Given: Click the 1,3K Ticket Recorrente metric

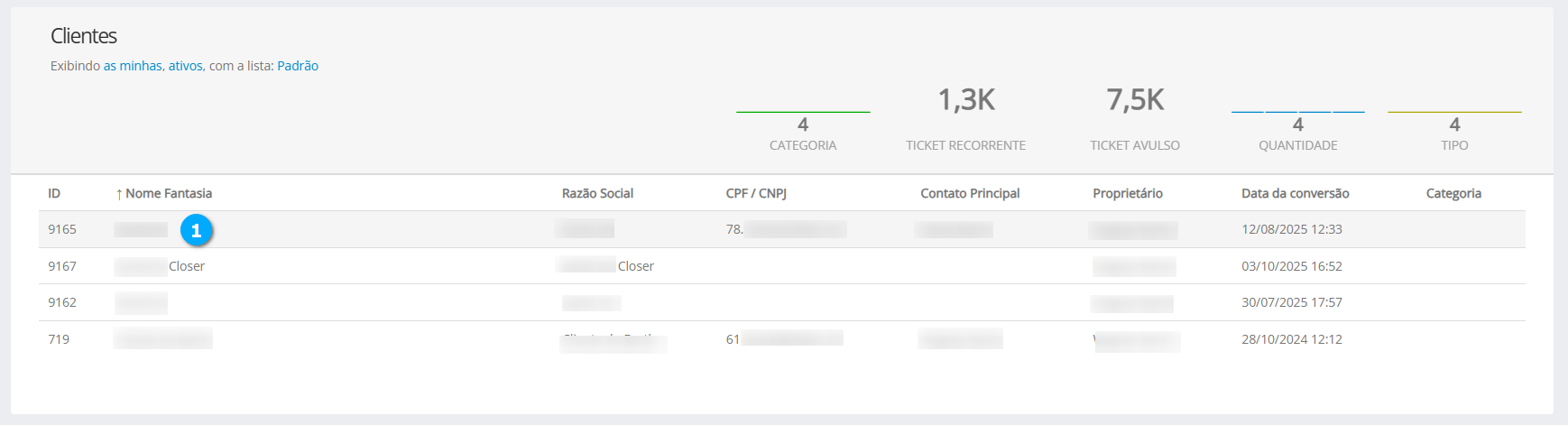Looking at the screenshot, I should click(x=966, y=100).
